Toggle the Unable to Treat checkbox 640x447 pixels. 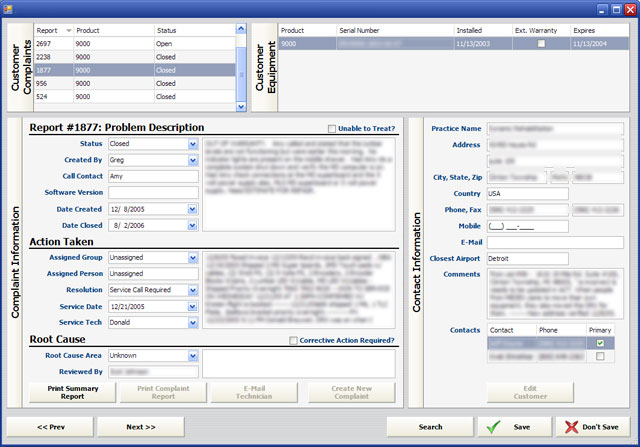coord(332,129)
